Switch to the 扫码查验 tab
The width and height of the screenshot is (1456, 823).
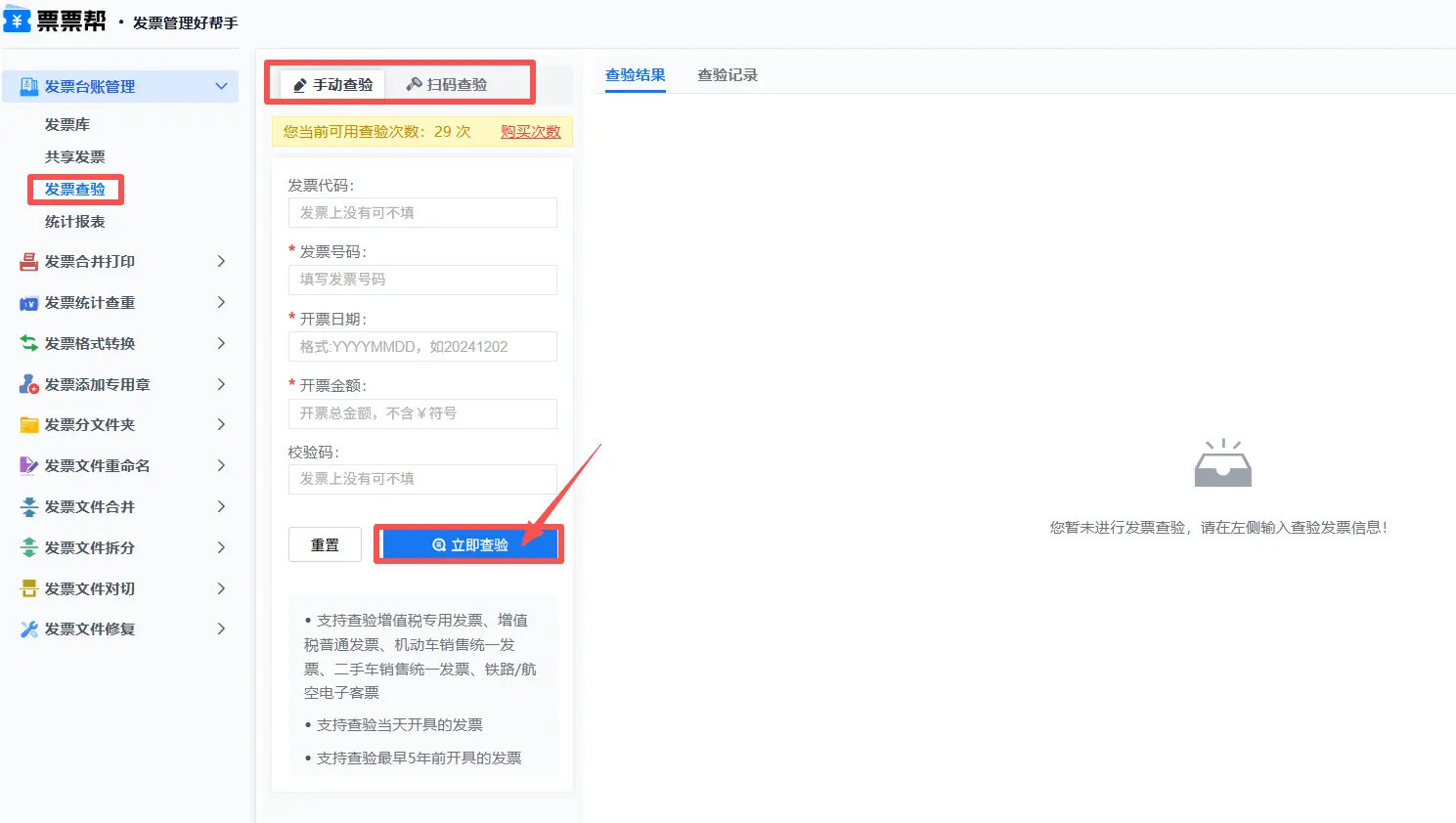(x=447, y=85)
